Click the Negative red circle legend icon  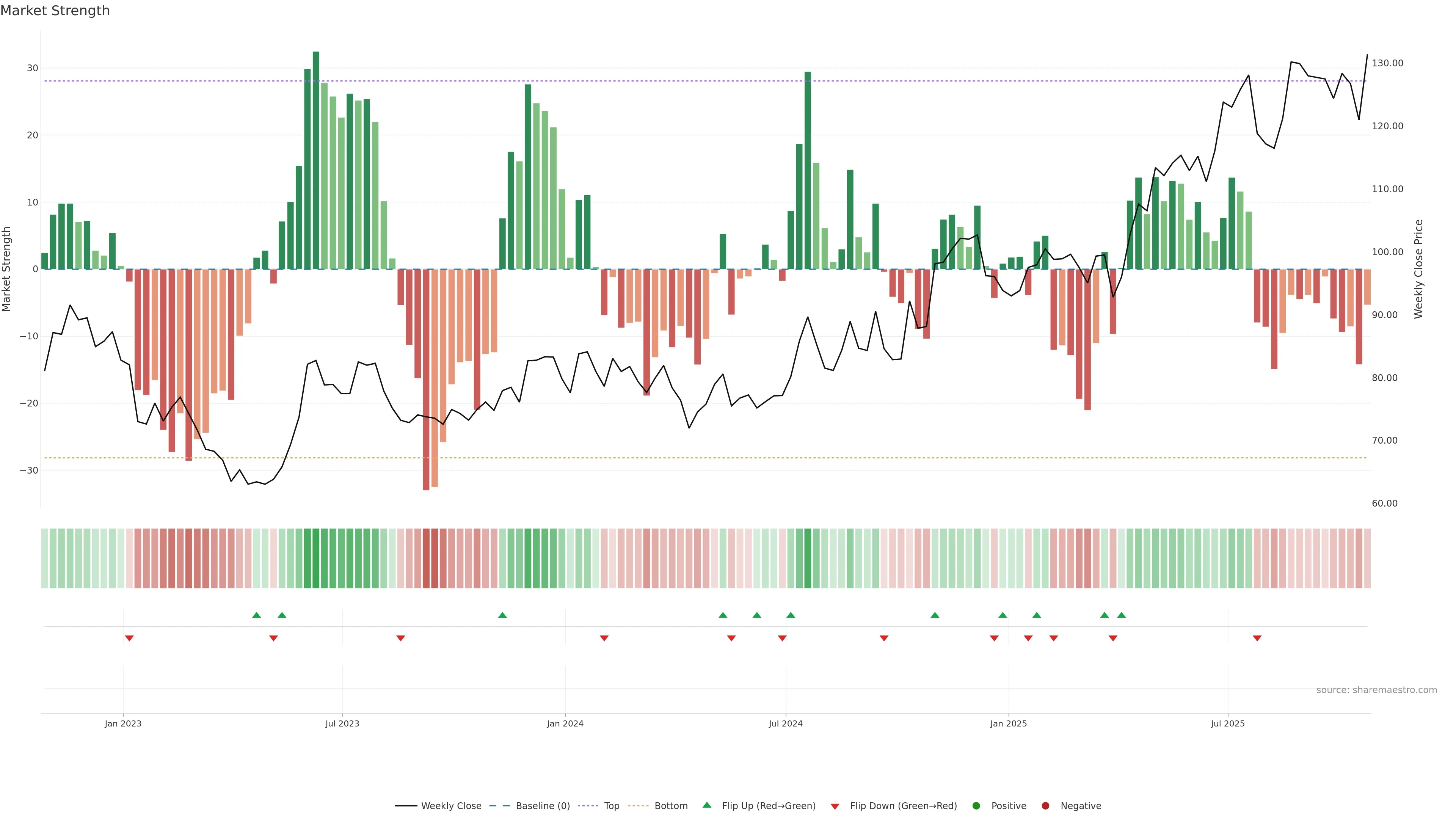(1045, 805)
